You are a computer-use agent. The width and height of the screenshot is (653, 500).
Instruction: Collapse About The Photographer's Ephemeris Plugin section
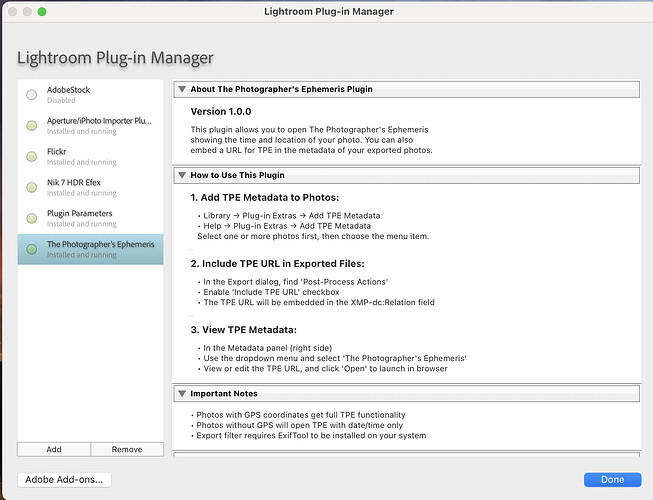click(182, 89)
